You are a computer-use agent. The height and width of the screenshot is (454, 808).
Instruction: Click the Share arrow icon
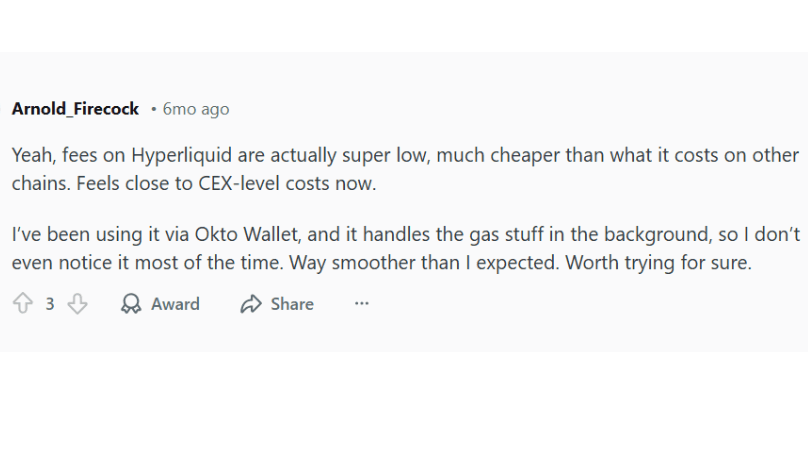coord(251,304)
